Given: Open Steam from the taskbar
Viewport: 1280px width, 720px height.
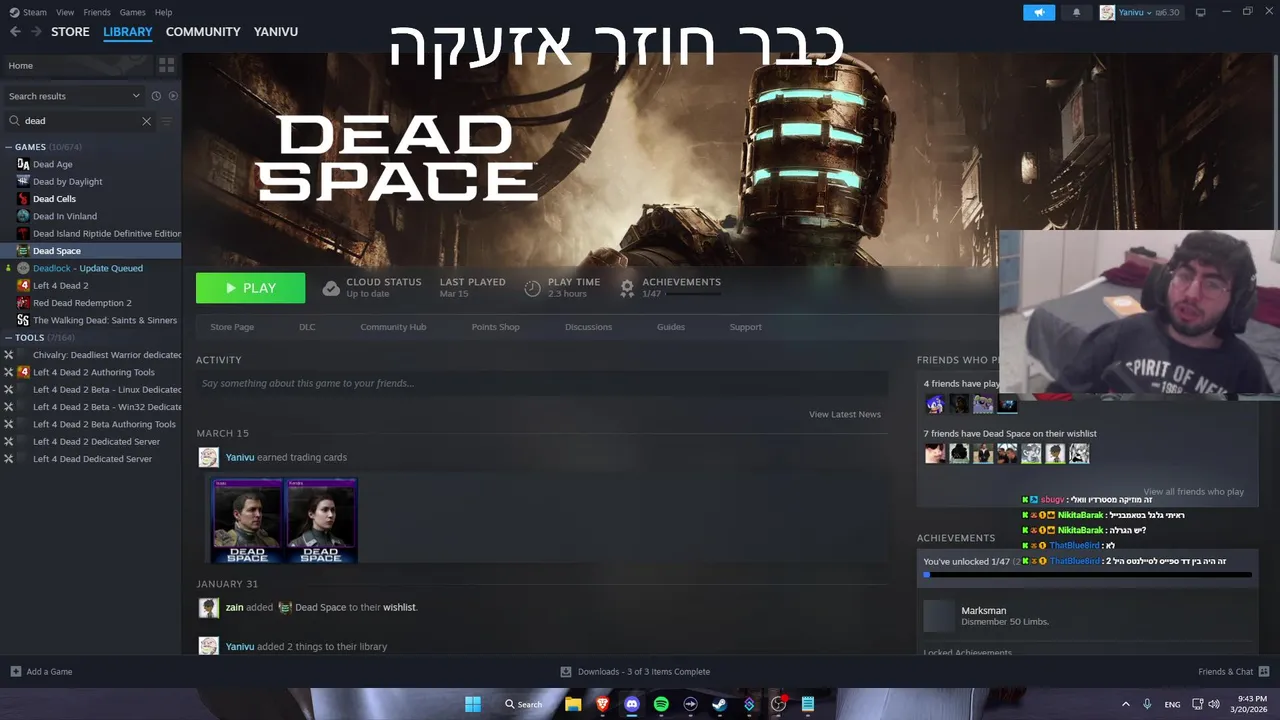Looking at the screenshot, I should (x=719, y=704).
